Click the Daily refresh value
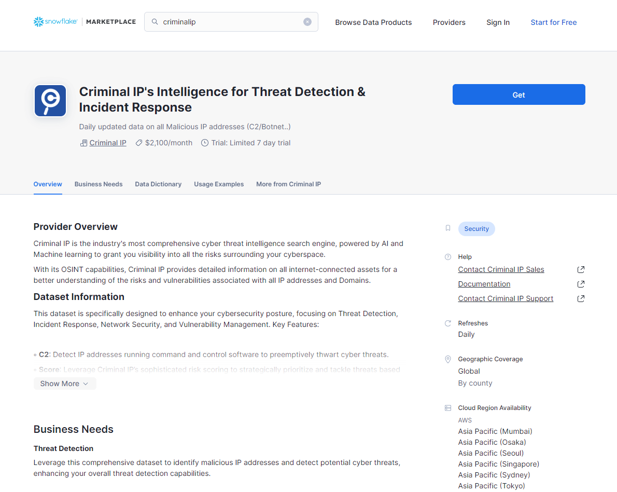Image resolution: width=617 pixels, height=492 pixels. click(466, 335)
